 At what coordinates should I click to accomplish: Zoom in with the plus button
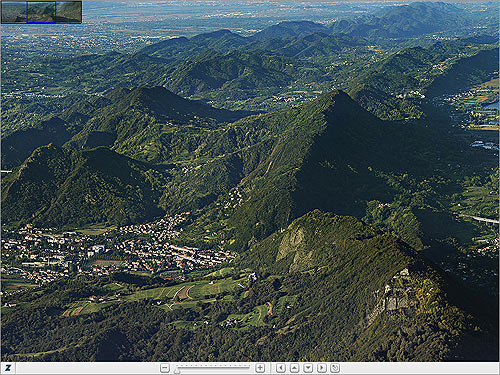(260, 368)
